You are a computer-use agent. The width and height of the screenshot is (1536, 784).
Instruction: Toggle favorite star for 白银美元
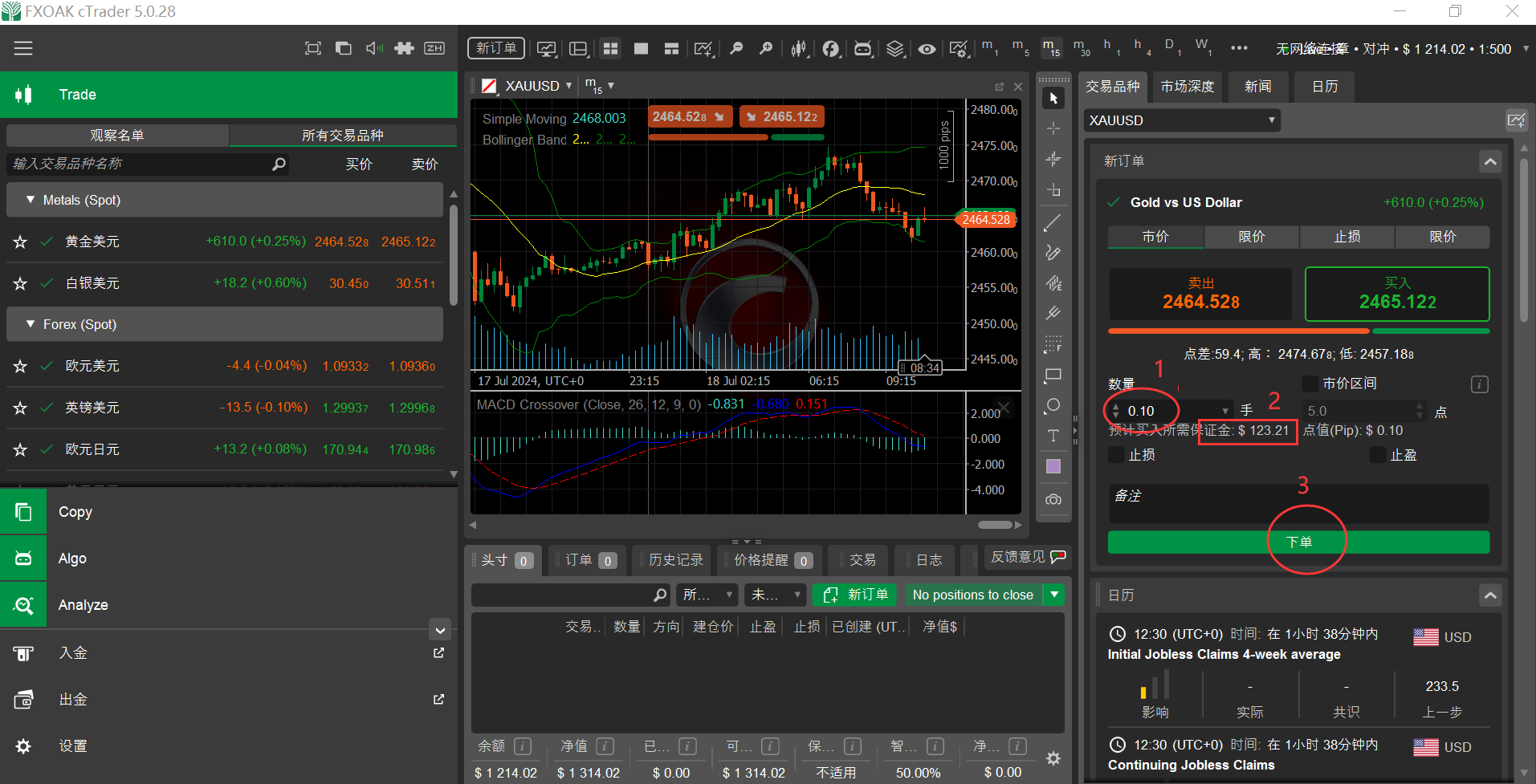pos(21,283)
